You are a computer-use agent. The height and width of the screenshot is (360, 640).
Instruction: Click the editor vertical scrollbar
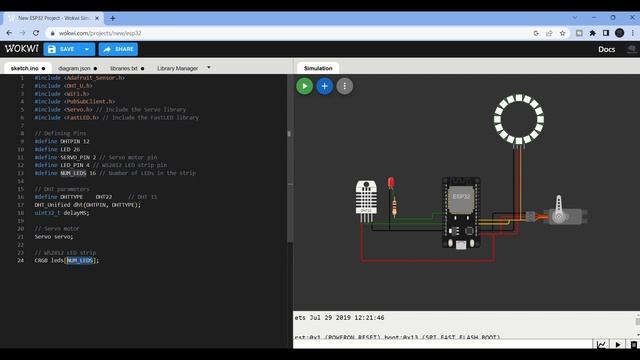(x=290, y=159)
